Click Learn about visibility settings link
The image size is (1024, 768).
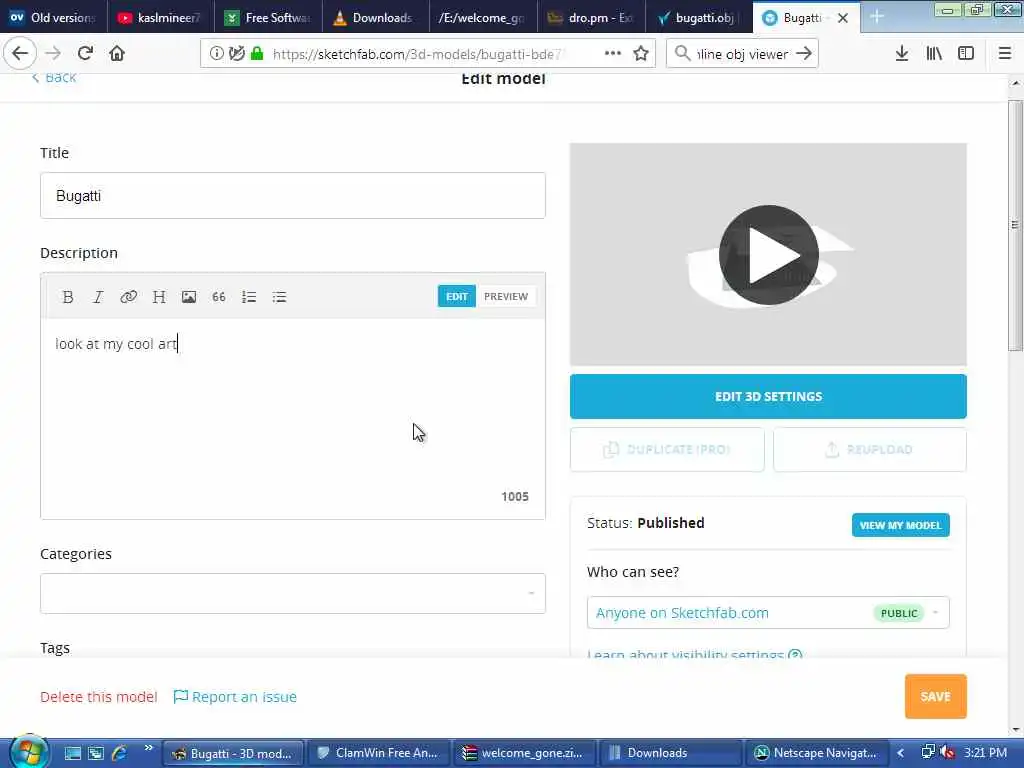[x=694, y=654]
